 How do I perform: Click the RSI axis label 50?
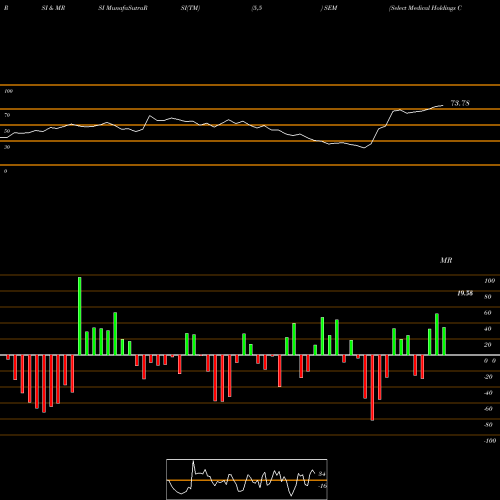click(7, 131)
